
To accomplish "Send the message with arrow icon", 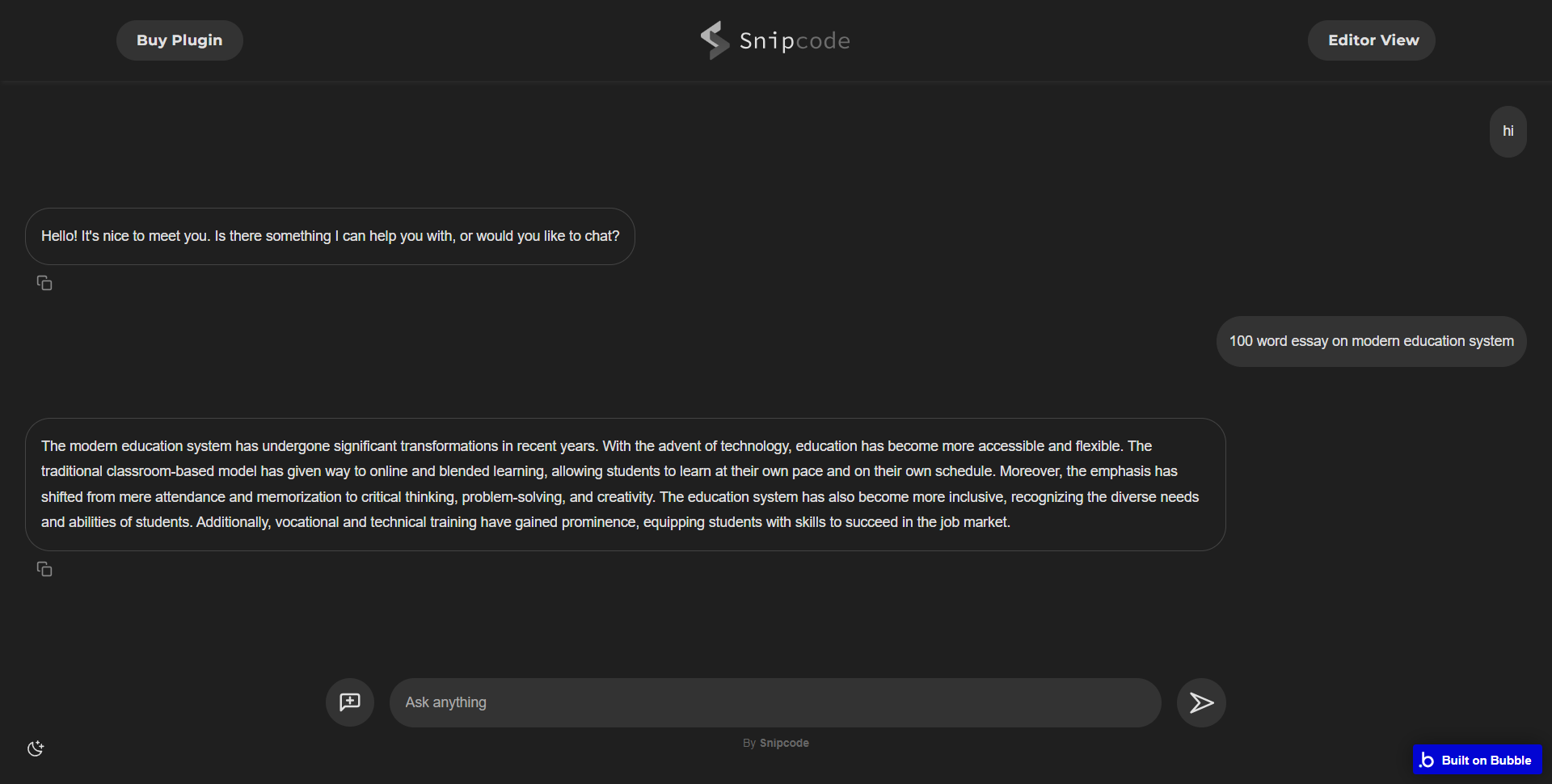I will click(x=1201, y=702).
